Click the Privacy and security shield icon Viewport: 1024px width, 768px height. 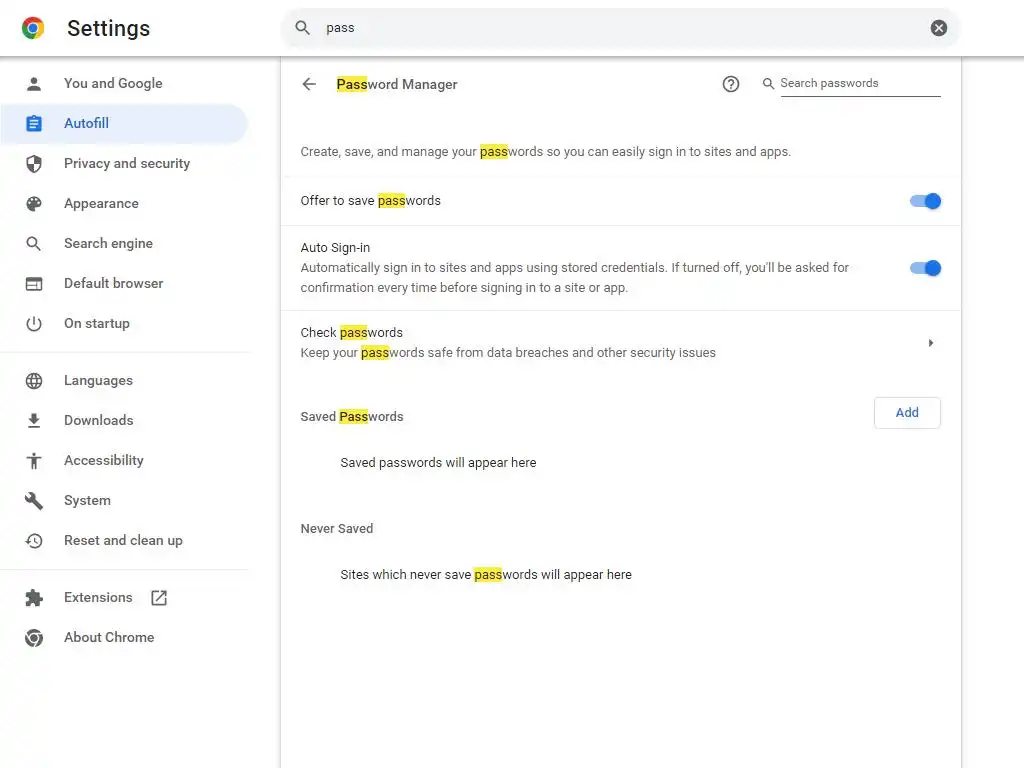(x=34, y=163)
